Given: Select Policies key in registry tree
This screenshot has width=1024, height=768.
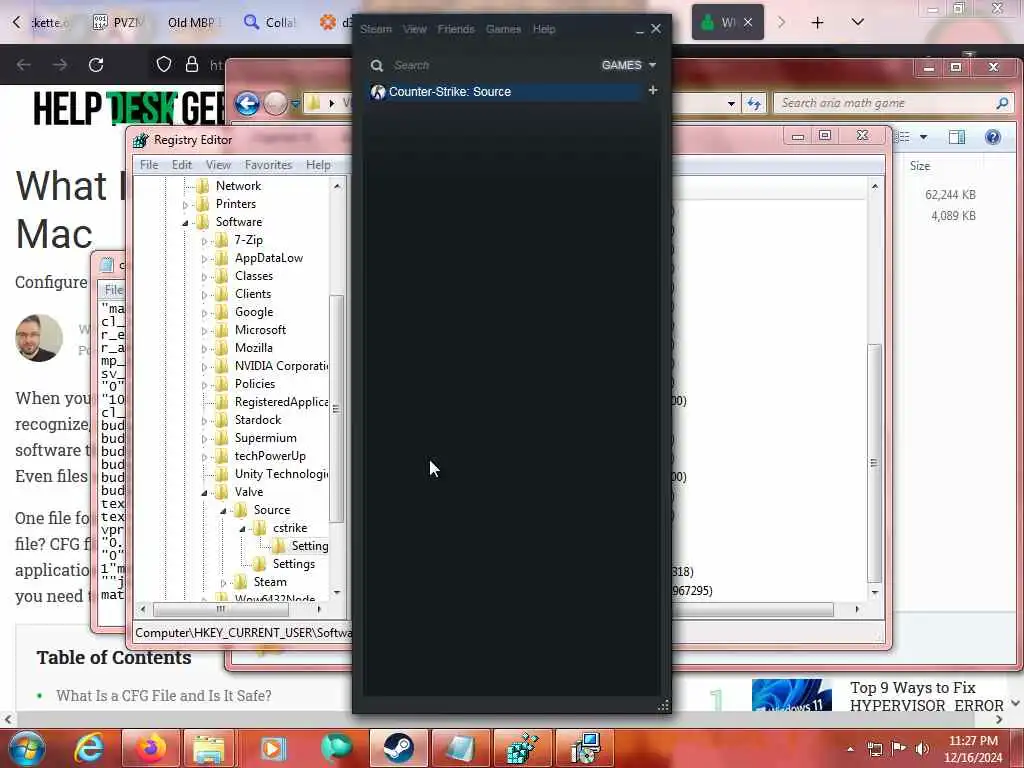Looking at the screenshot, I should click(x=255, y=384).
